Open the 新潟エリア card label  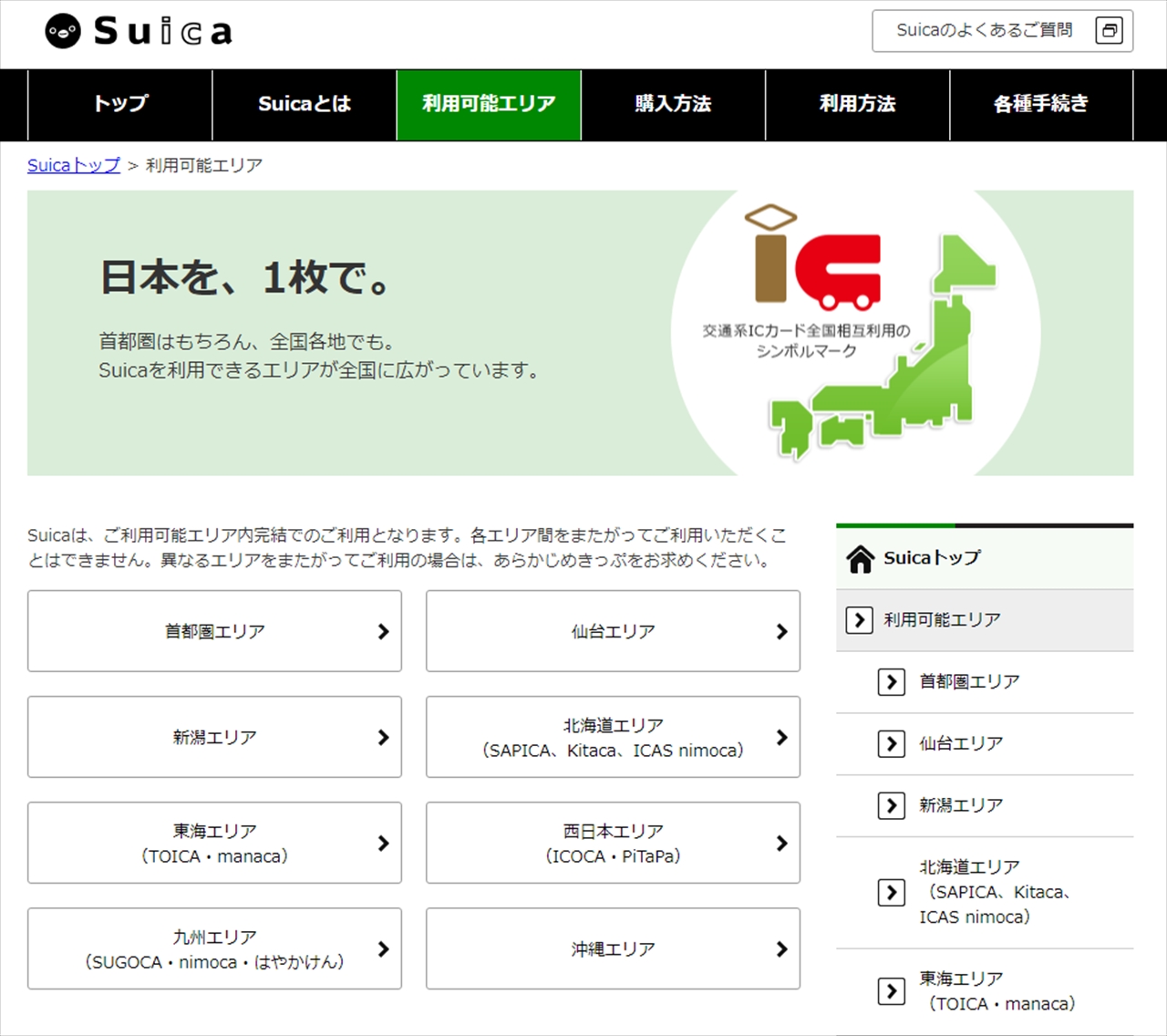coord(214,737)
